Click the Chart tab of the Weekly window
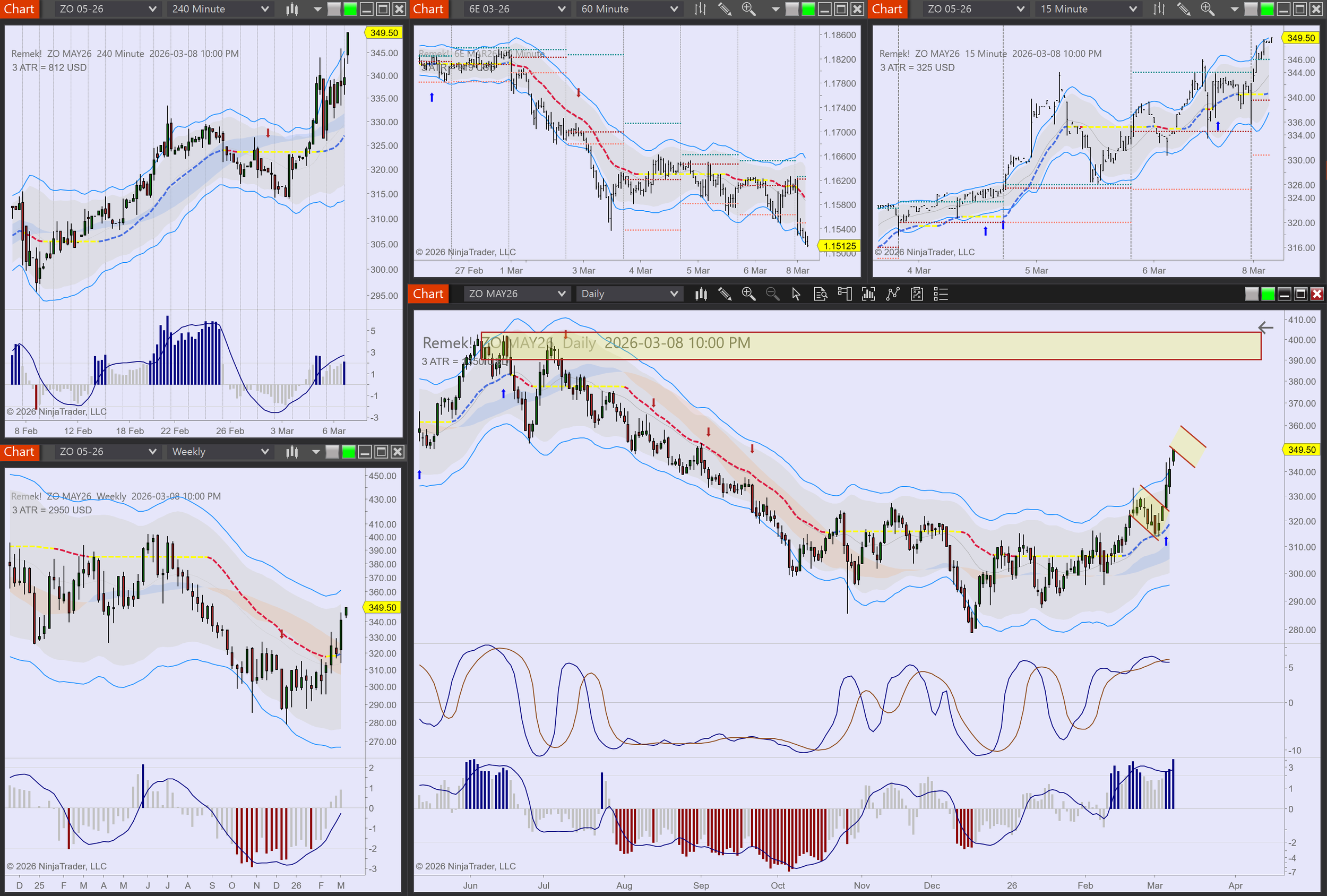Viewport: 1327px width, 896px height. pyautogui.click(x=20, y=452)
